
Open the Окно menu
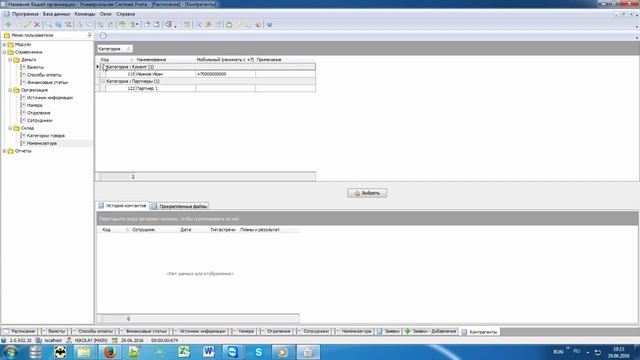pos(106,14)
